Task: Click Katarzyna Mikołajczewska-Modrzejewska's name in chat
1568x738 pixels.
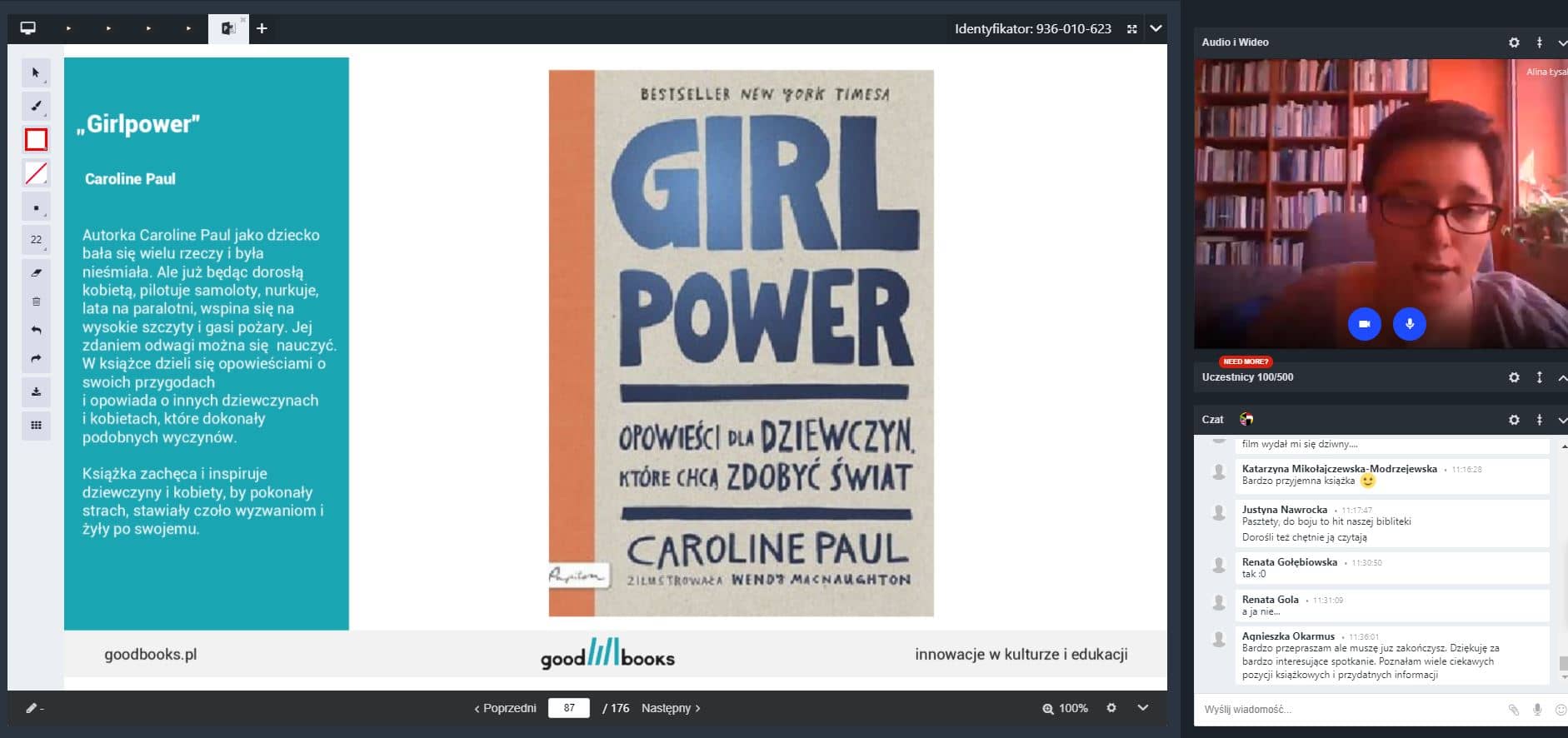Action: click(1339, 469)
